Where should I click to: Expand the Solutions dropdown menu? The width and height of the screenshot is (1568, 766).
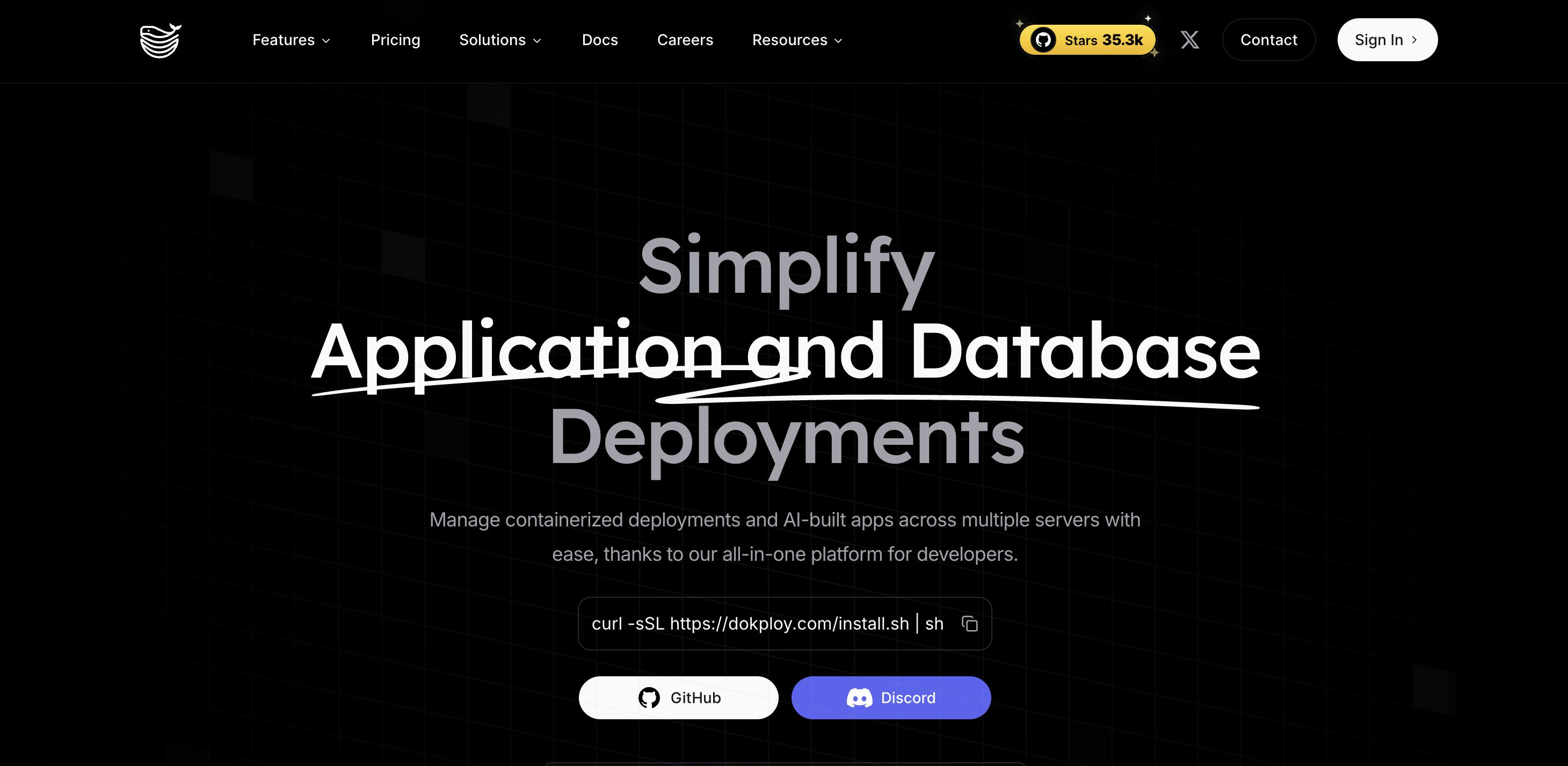pos(500,40)
